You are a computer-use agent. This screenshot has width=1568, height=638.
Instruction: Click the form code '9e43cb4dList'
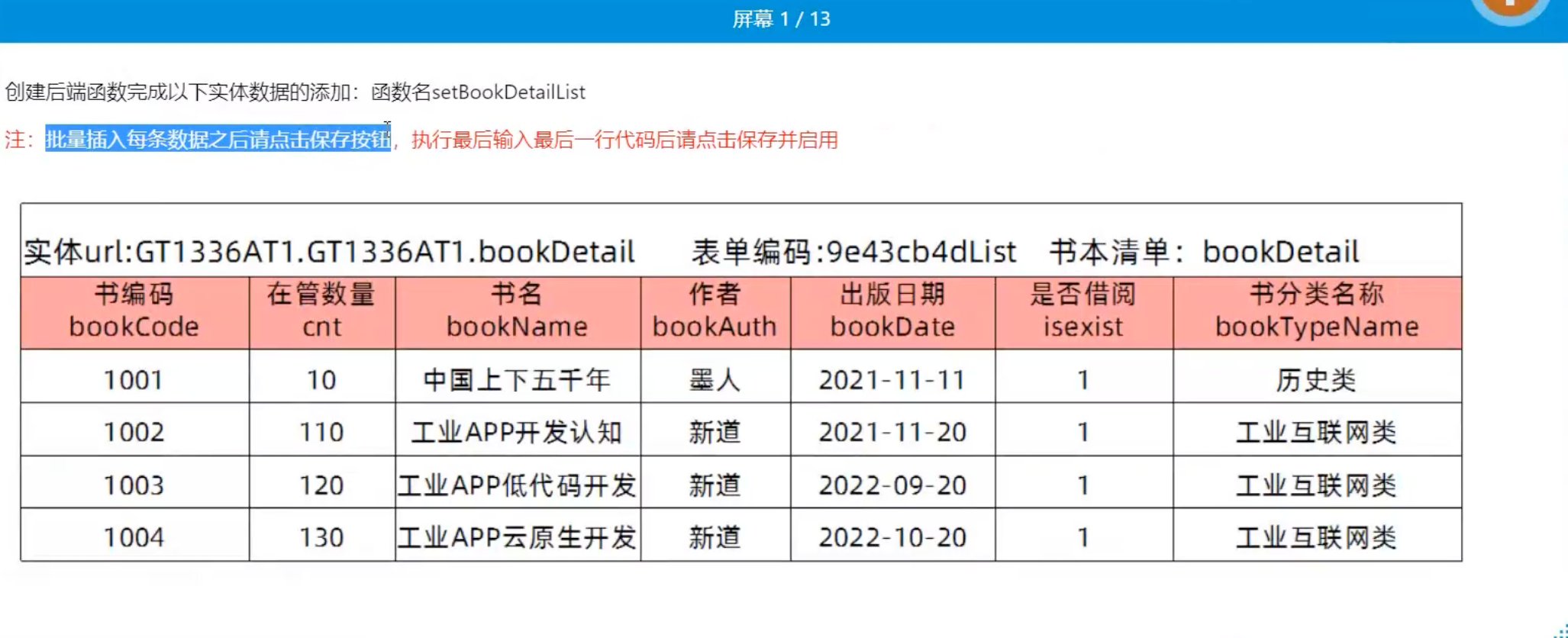921,252
